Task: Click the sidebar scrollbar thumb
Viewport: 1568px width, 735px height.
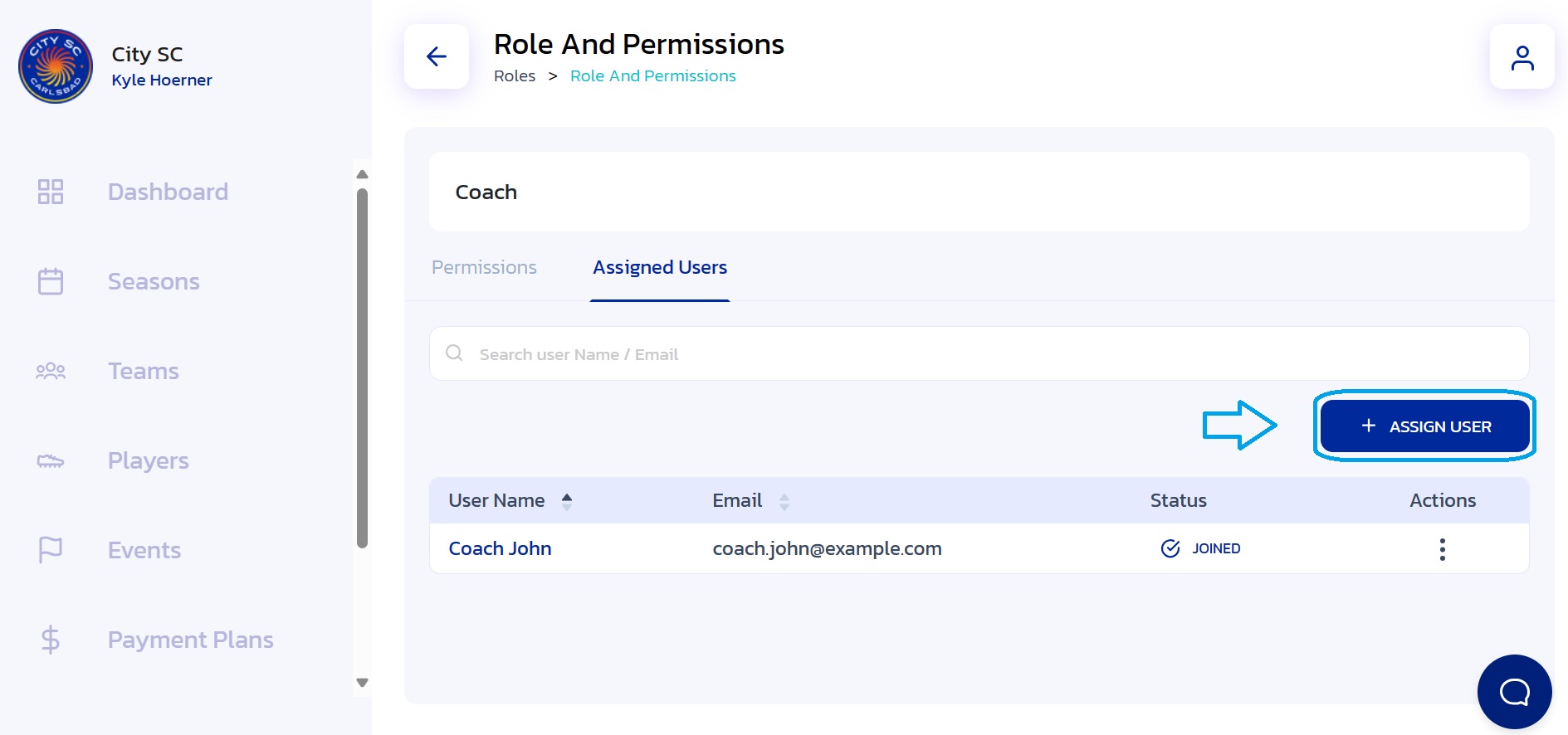Action: coord(362,368)
